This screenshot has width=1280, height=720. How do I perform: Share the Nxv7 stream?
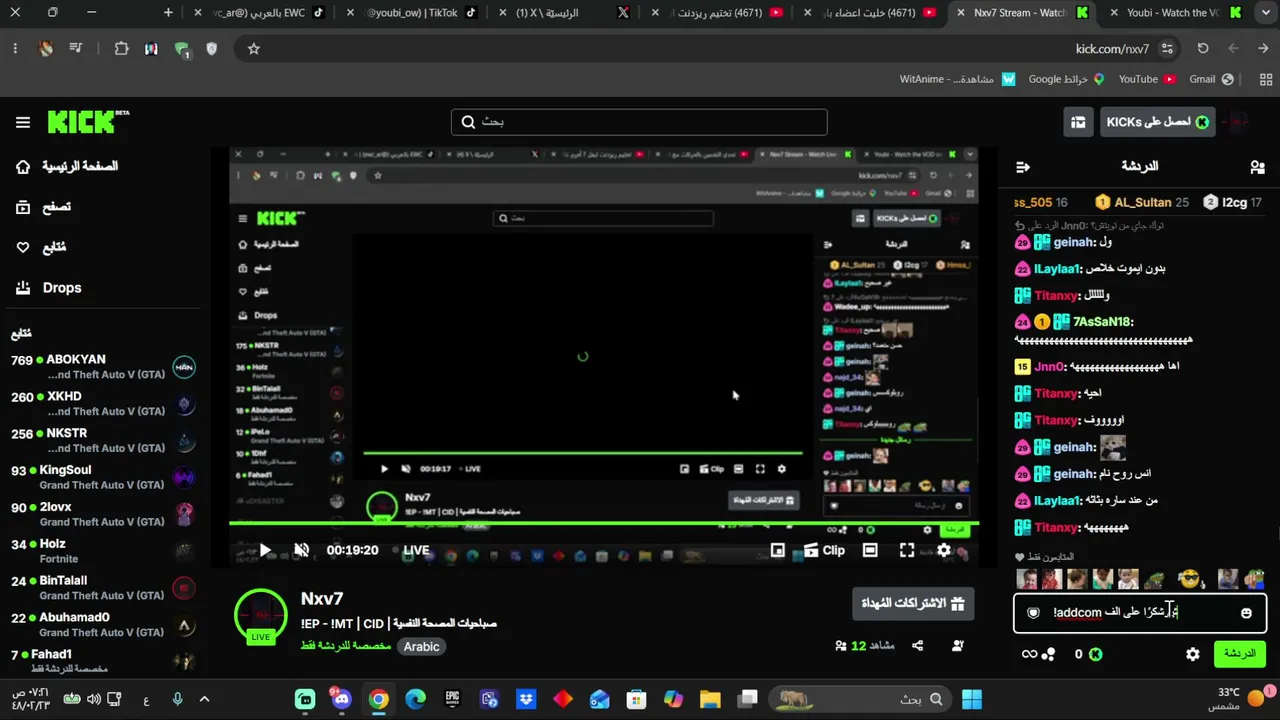point(918,646)
